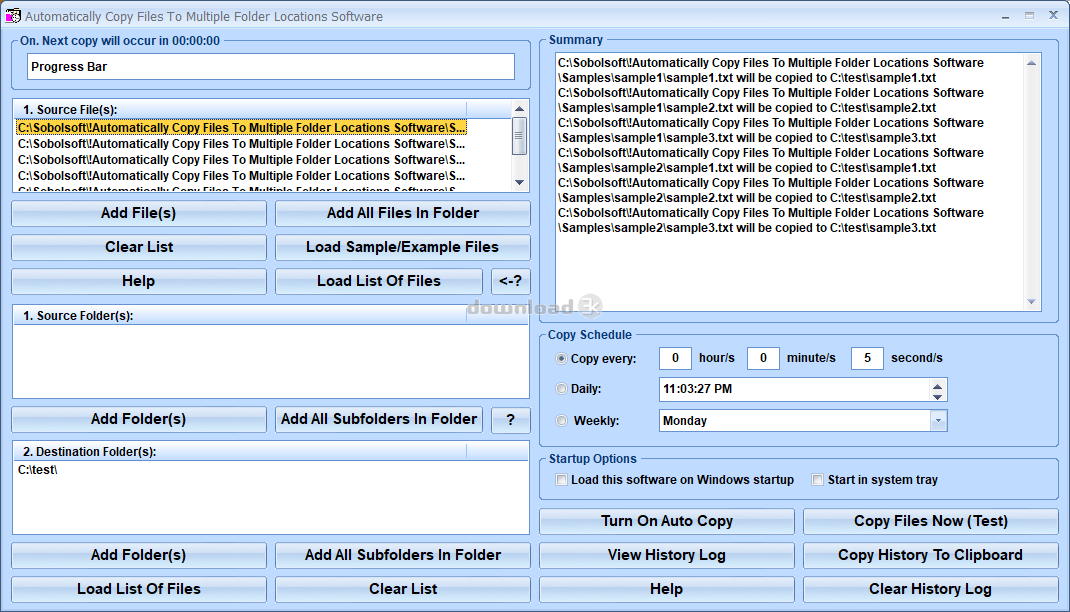Click the second/s input field
This screenshot has width=1070, height=612.
click(x=867, y=358)
